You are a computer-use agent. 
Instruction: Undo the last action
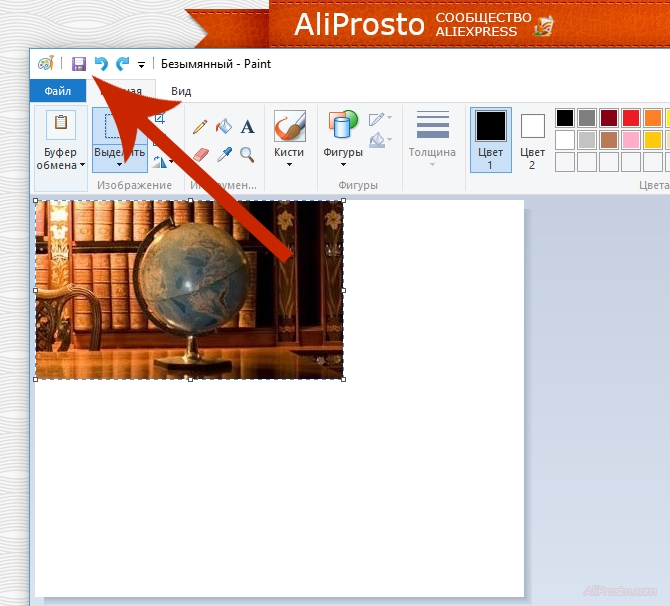click(x=101, y=64)
